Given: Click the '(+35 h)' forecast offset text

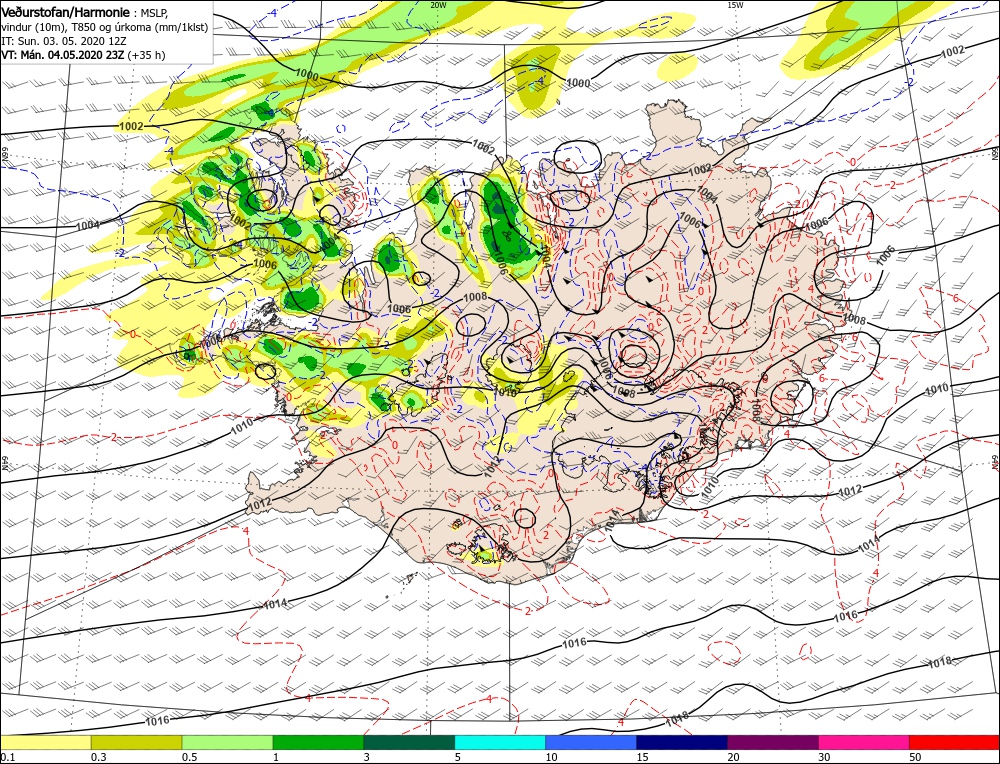Looking at the screenshot, I should coord(147,55).
